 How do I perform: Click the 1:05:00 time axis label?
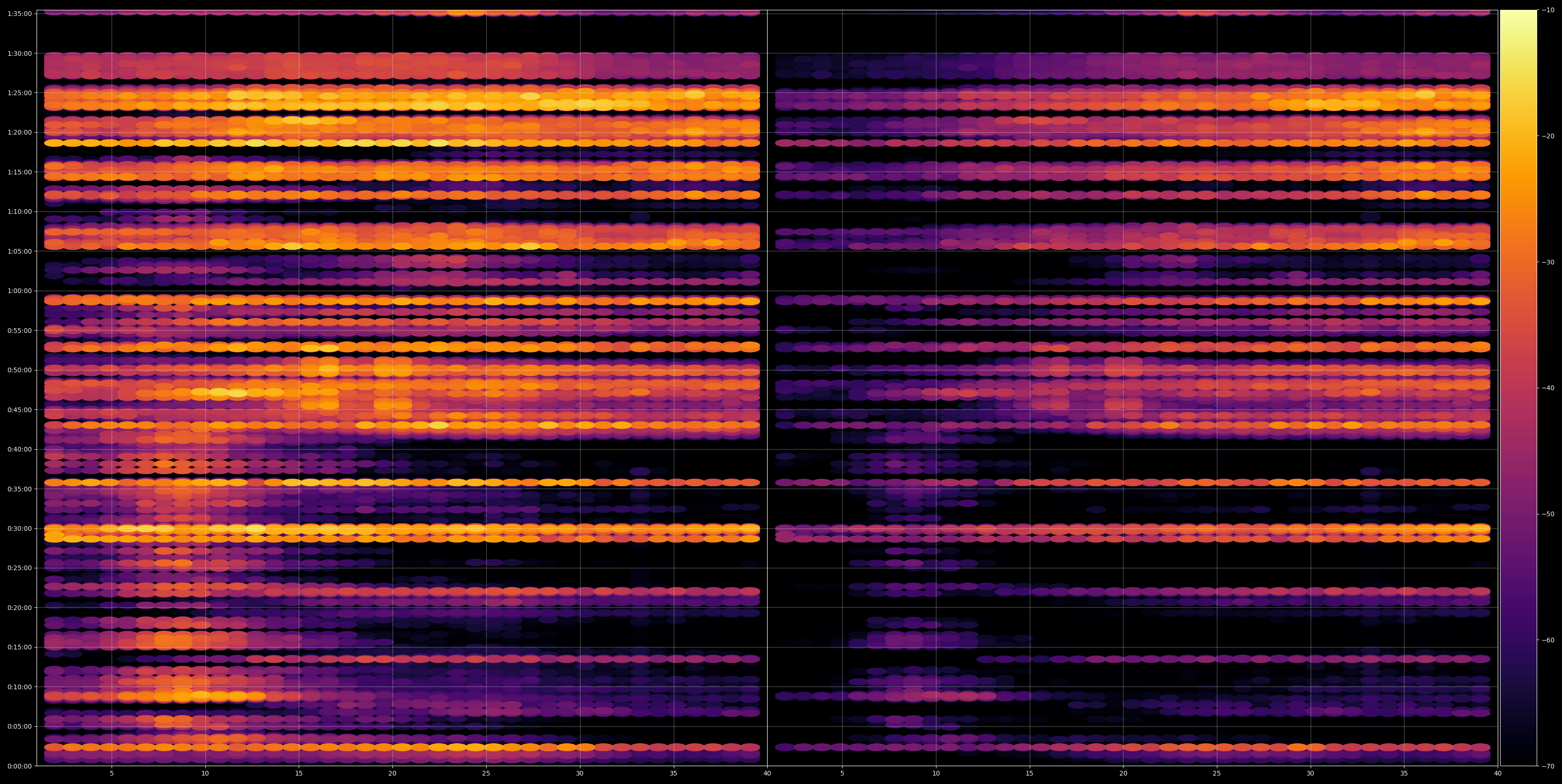tap(19, 251)
